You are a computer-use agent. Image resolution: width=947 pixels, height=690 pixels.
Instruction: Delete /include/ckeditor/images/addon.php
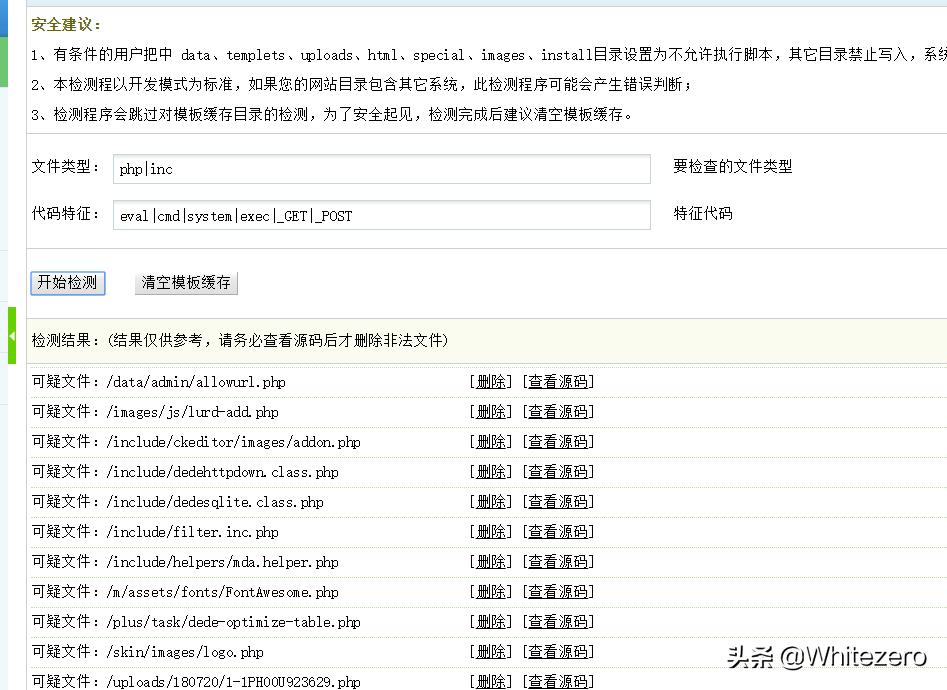point(490,441)
